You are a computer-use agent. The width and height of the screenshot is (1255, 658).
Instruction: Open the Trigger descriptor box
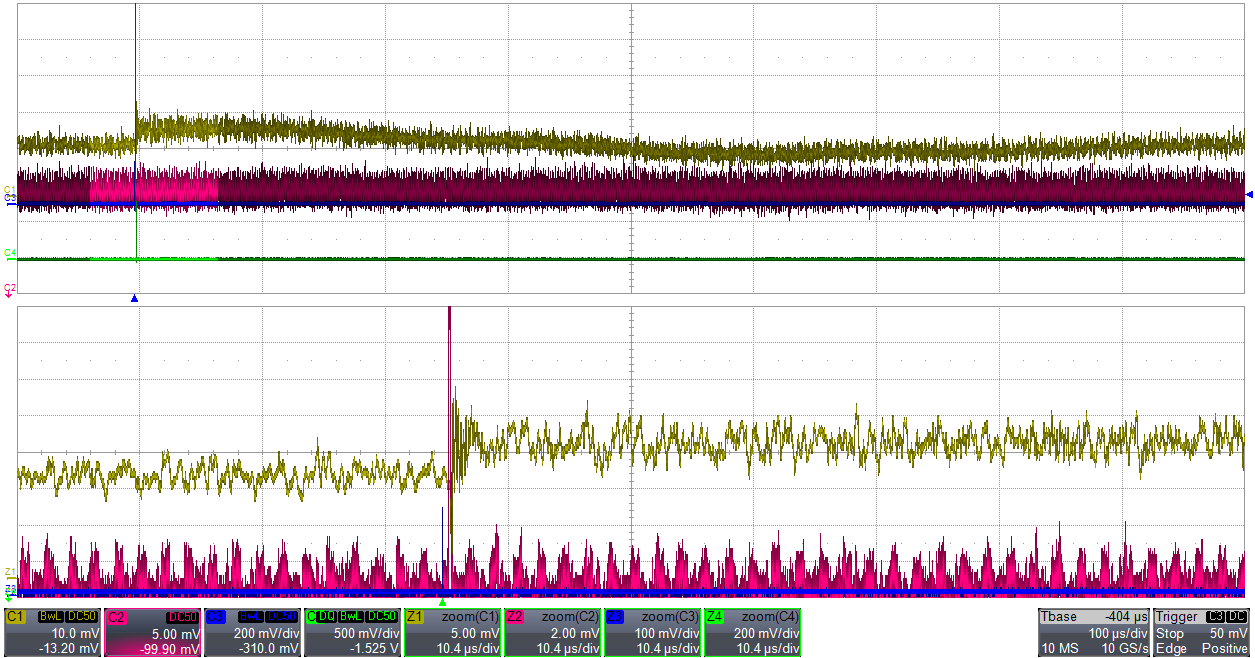pos(1202,632)
